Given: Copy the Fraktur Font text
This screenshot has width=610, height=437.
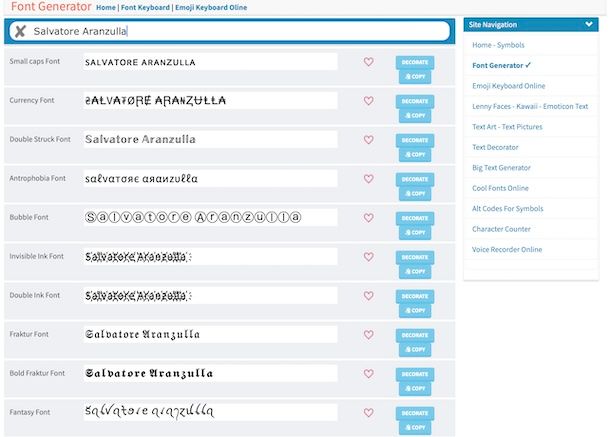Looking at the screenshot, I should click(x=415, y=349).
